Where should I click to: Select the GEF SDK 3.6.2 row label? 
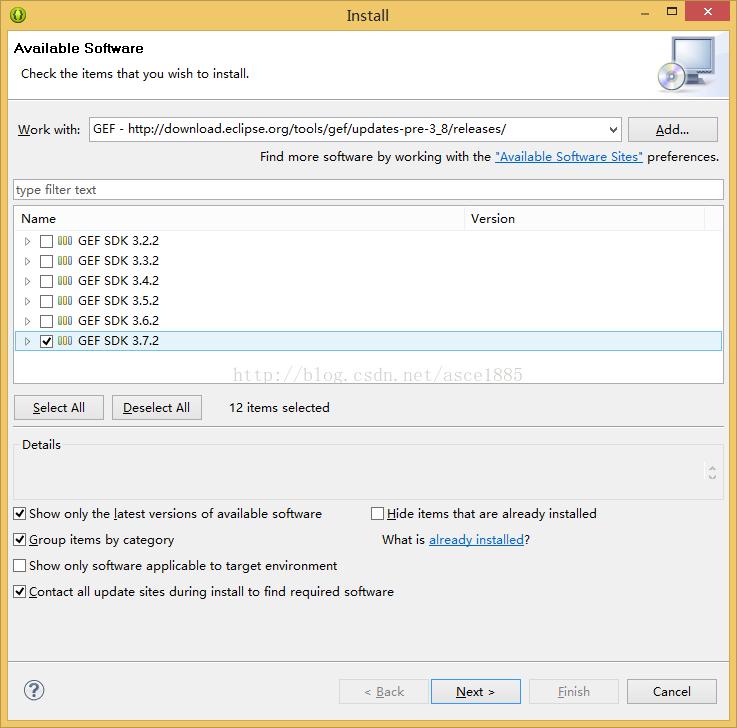(118, 321)
